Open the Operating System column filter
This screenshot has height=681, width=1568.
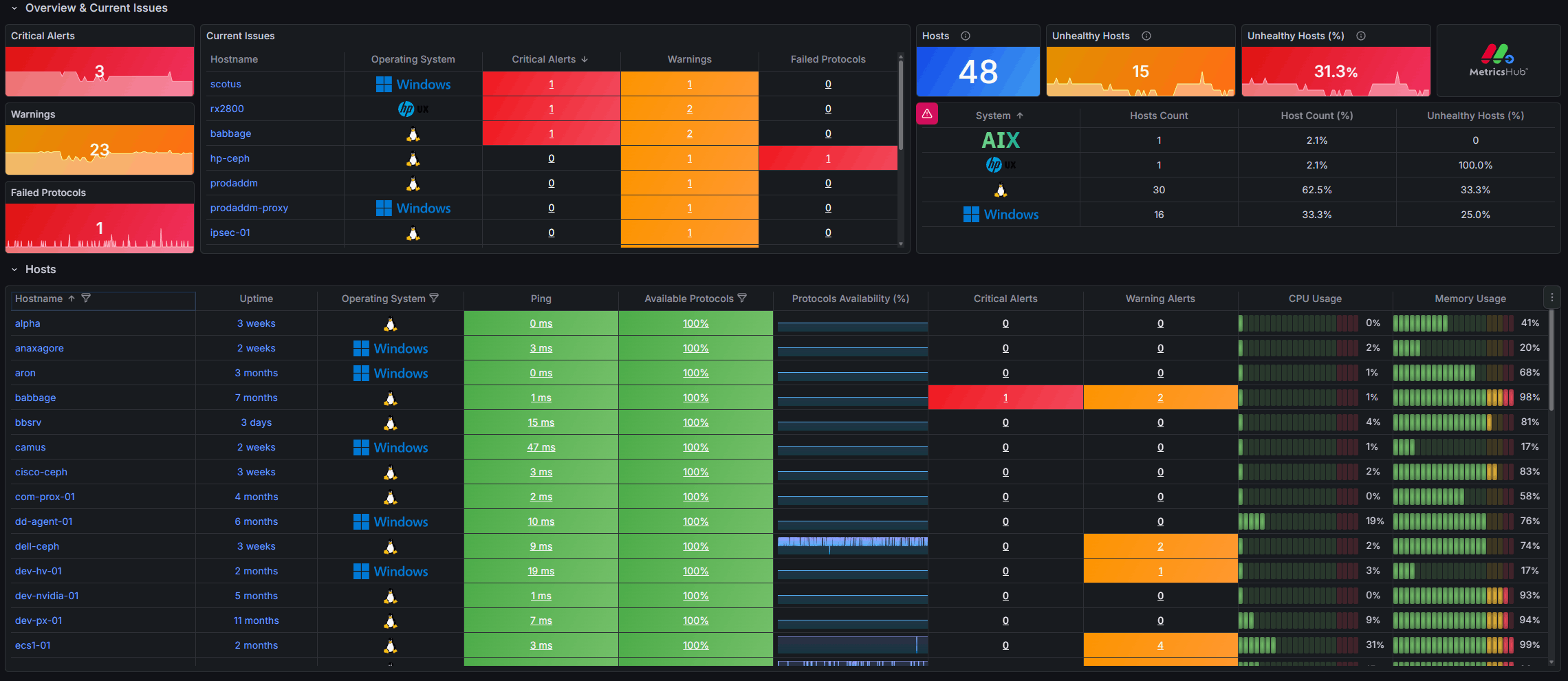pos(435,298)
